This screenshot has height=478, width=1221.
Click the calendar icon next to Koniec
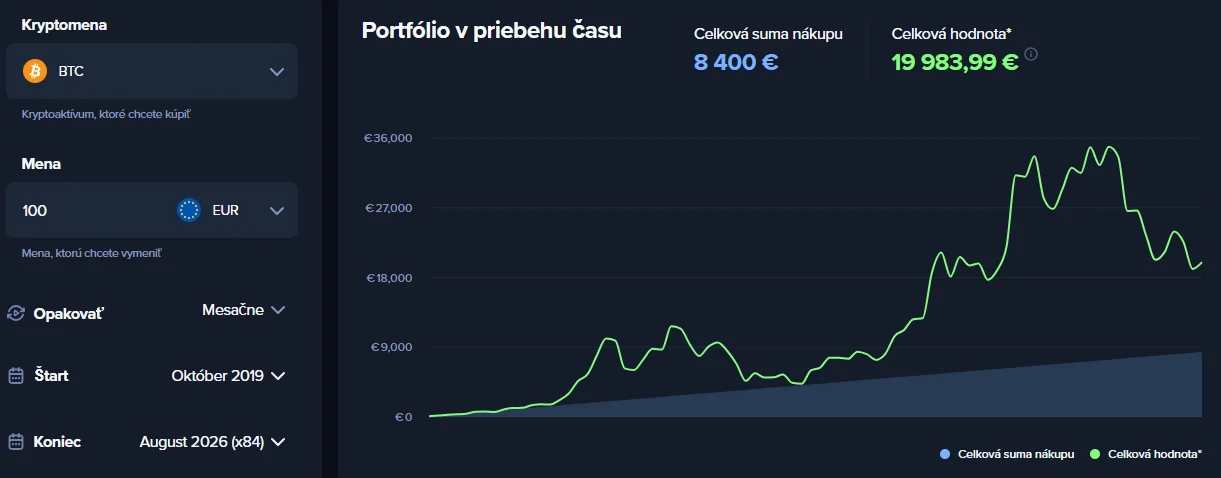pyautogui.click(x=16, y=442)
